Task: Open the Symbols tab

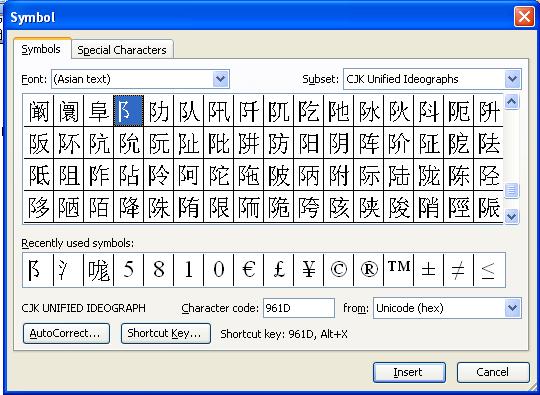Action: [41, 49]
